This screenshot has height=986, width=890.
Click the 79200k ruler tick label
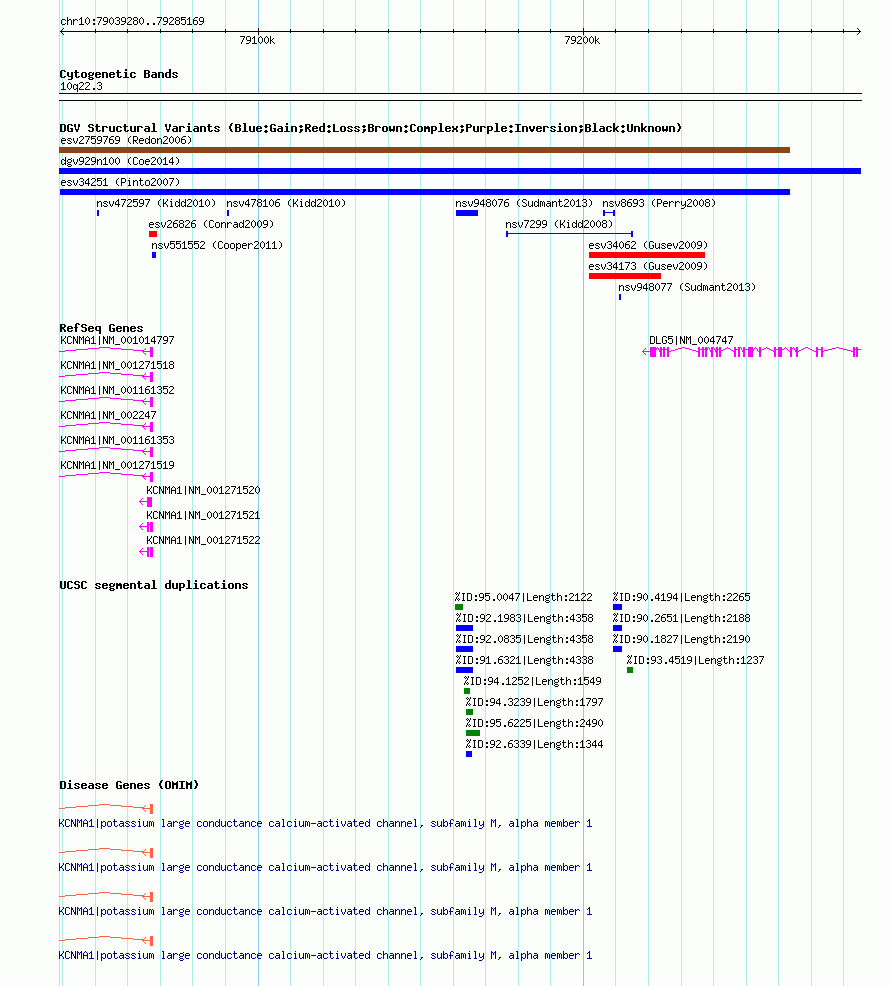(x=582, y=40)
